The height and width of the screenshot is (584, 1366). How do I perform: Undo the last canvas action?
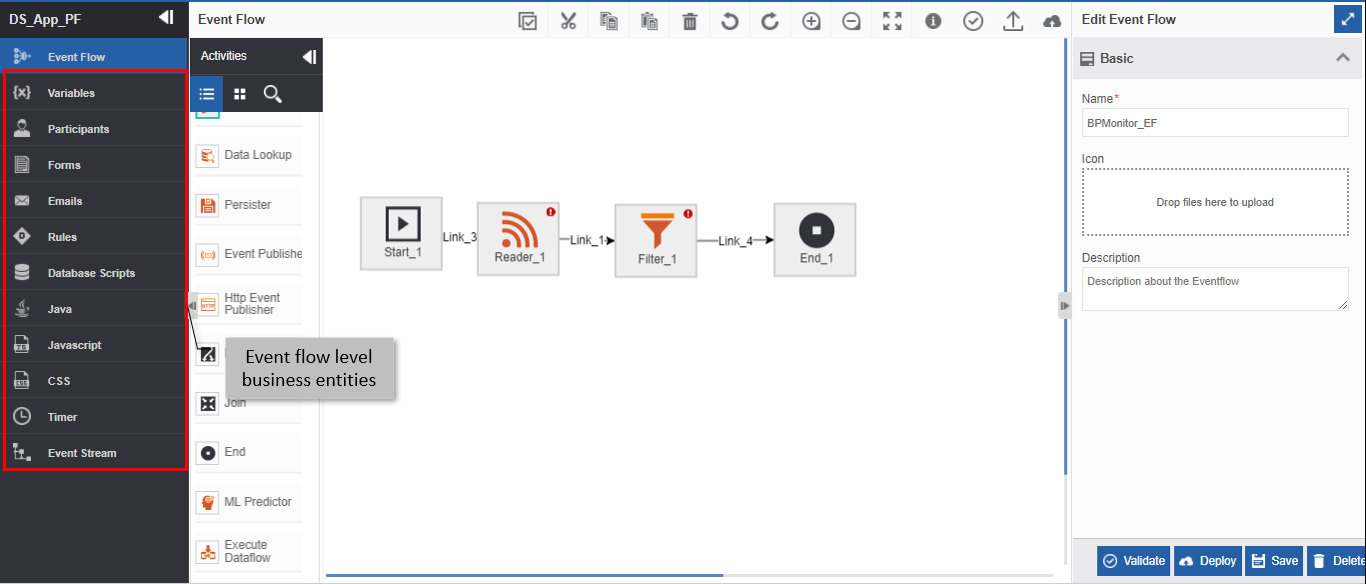(730, 21)
